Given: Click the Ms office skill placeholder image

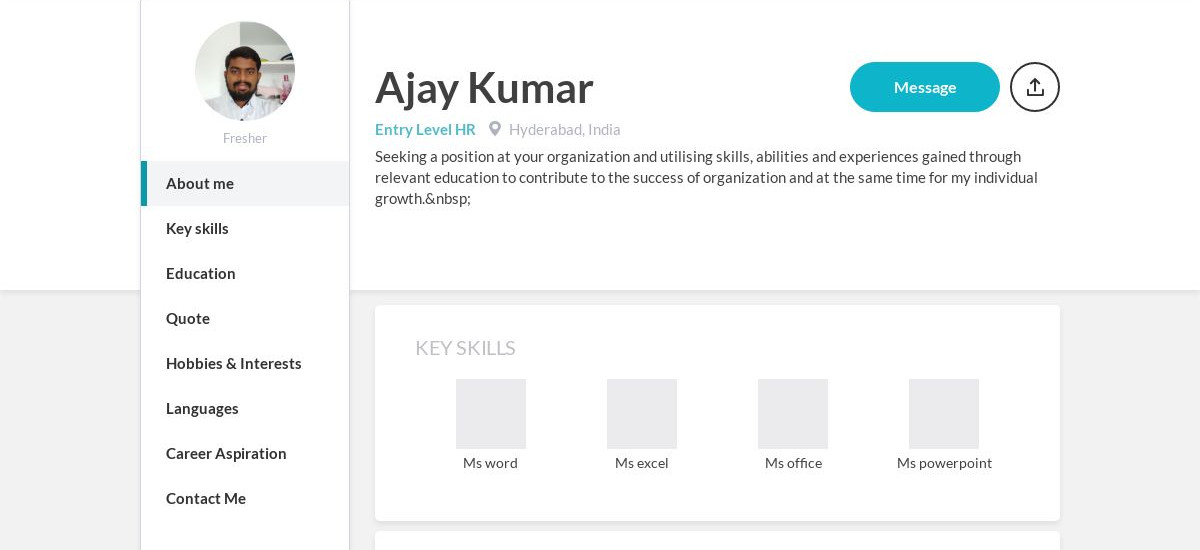Looking at the screenshot, I should click(x=793, y=414).
